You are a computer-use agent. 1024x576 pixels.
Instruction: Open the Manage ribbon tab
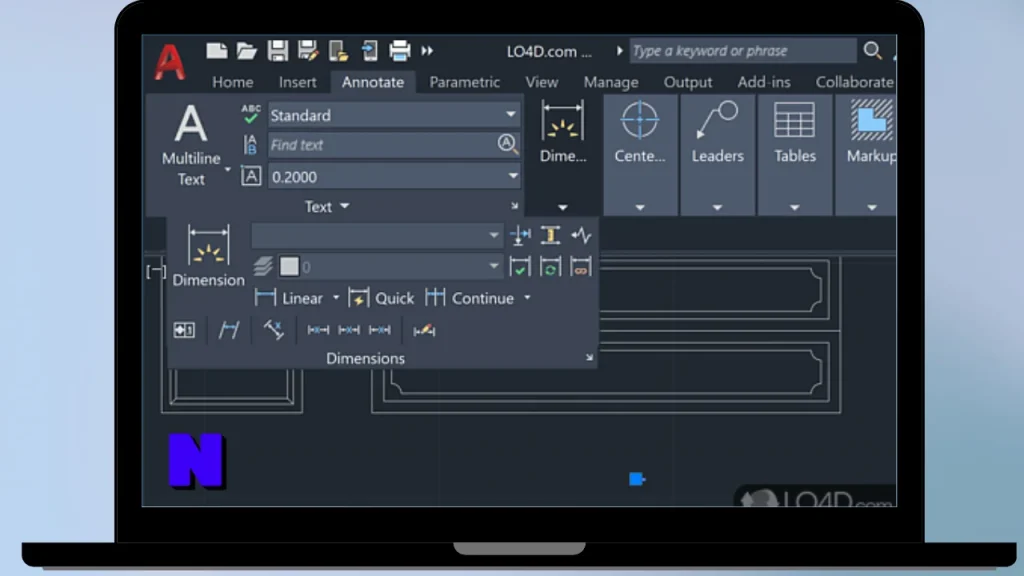point(611,82)
